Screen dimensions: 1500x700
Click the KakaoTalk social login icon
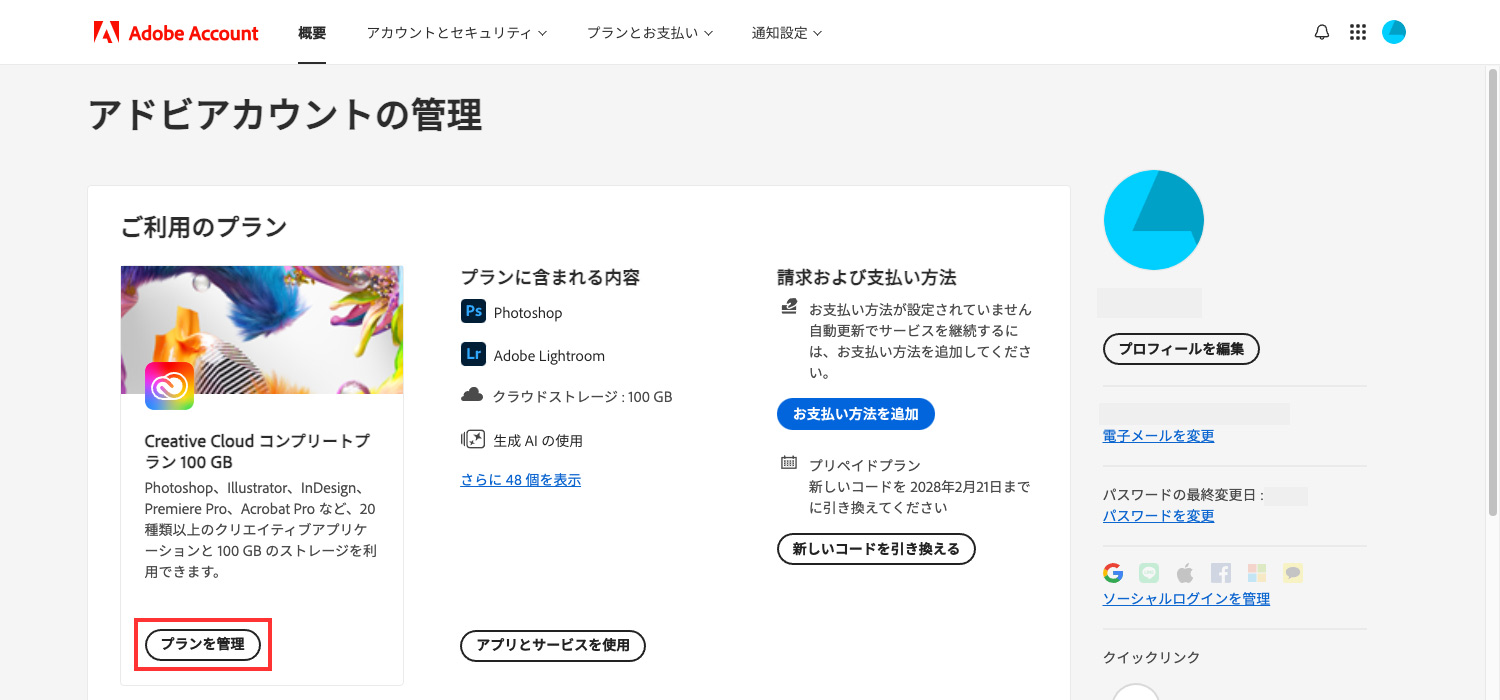point(1293,573)
